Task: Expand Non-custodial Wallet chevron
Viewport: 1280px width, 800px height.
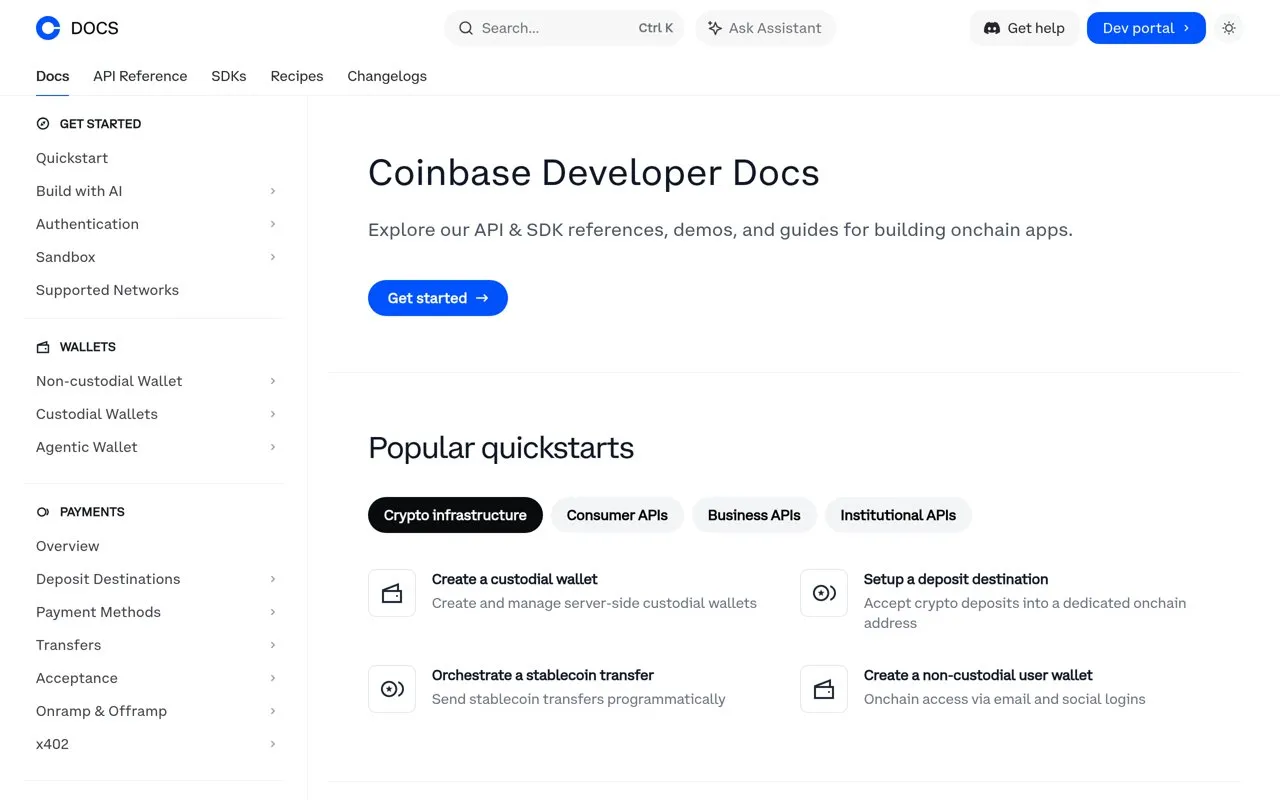Action: [x=273, y=381]
